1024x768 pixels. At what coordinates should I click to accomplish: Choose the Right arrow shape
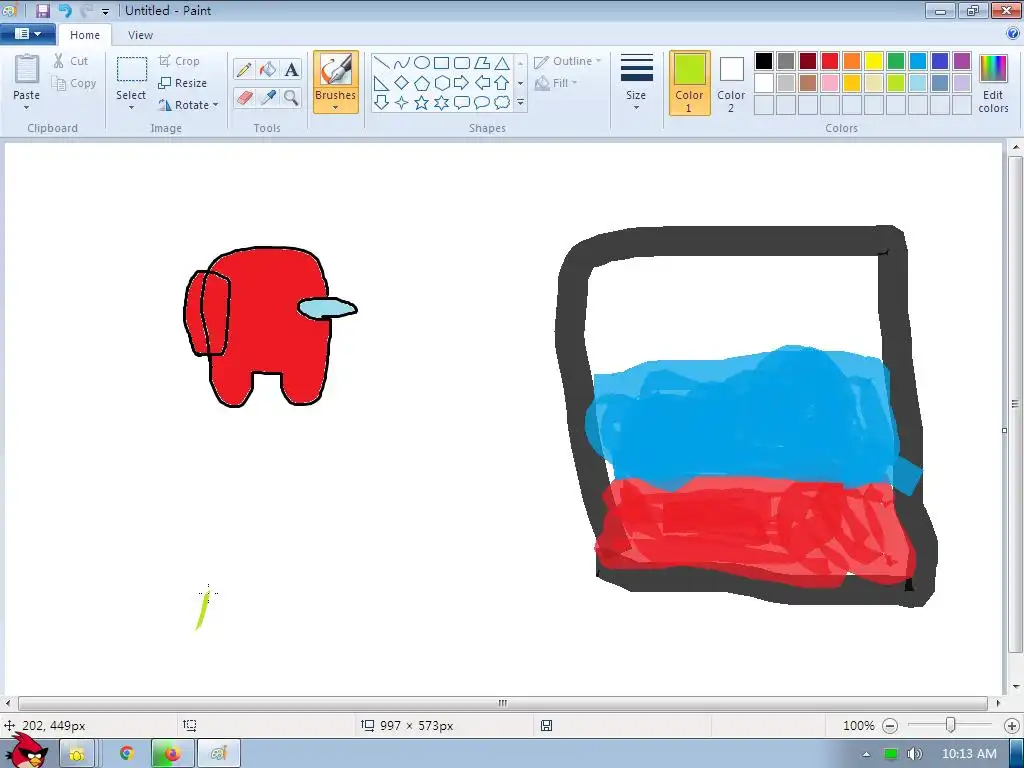click(x=462, y=83)
